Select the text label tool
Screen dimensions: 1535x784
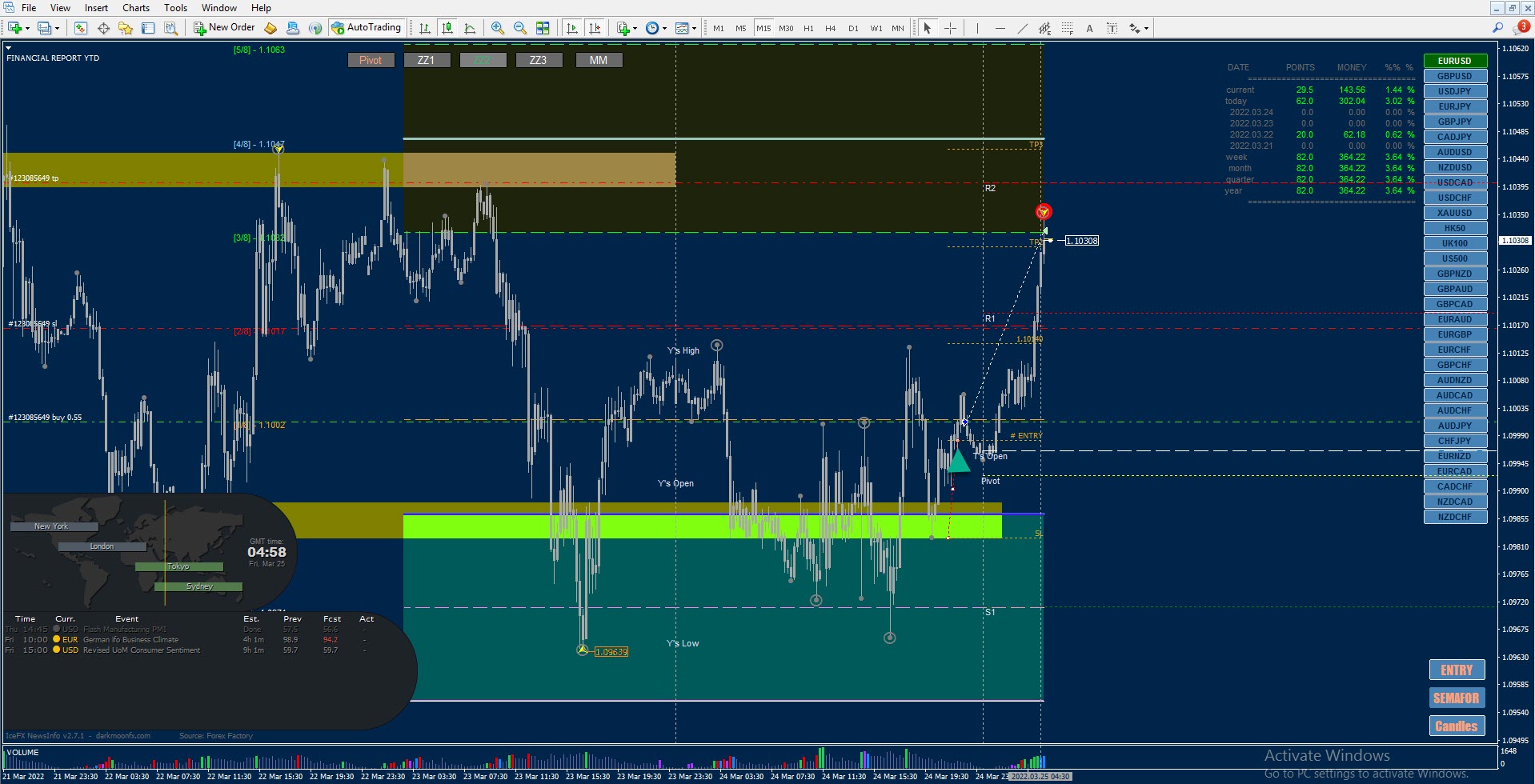point(1112,28)
